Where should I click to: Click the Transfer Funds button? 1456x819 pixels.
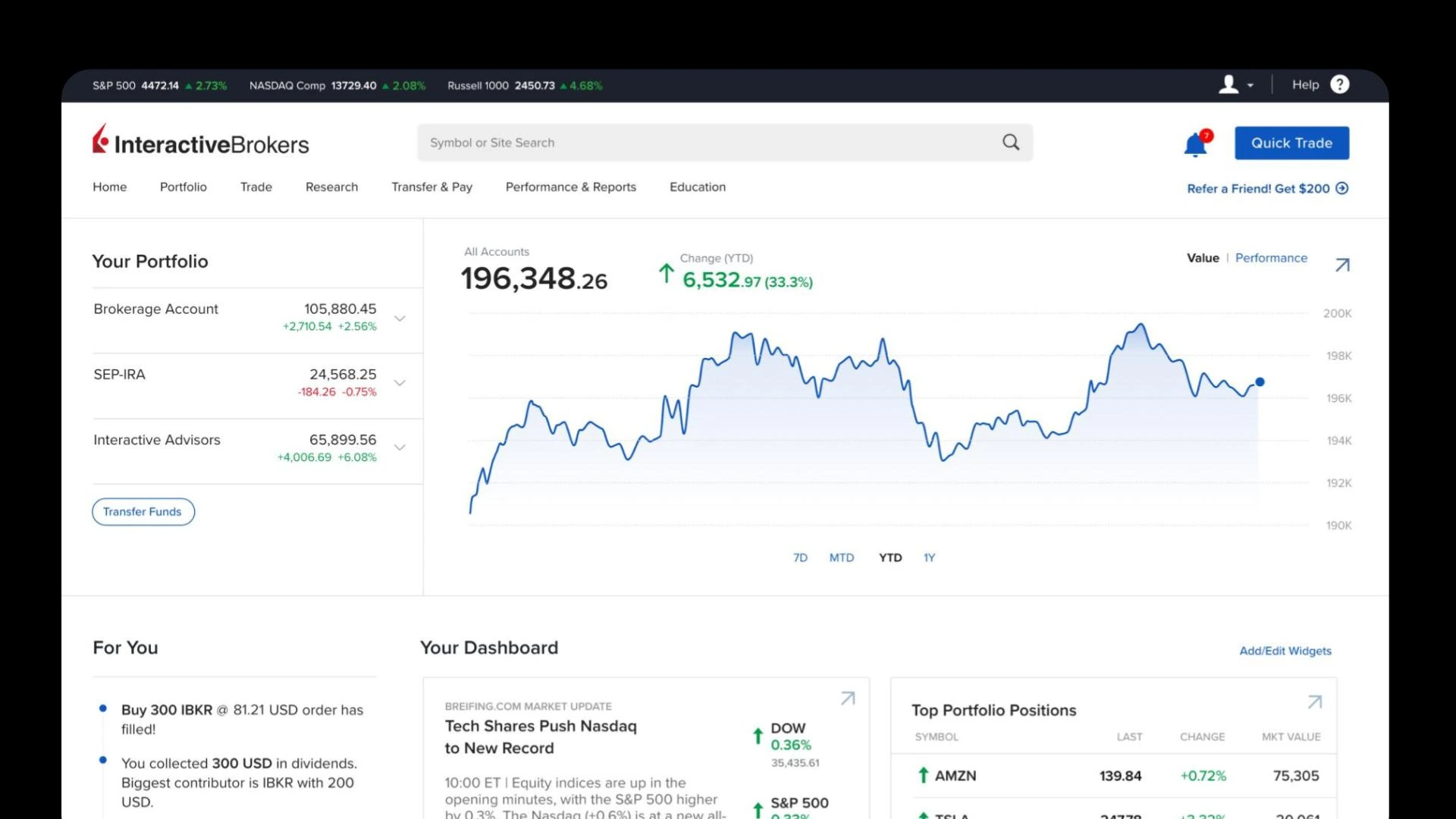click(x=143, y=512)
